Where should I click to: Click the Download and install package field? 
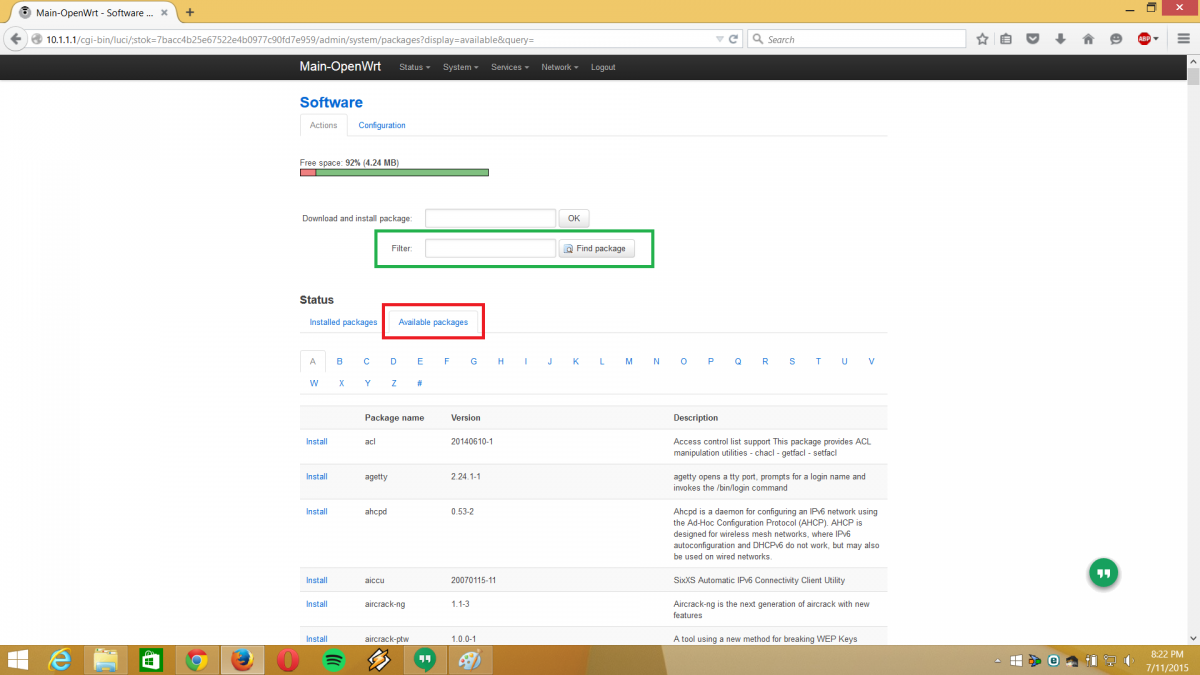490,218
